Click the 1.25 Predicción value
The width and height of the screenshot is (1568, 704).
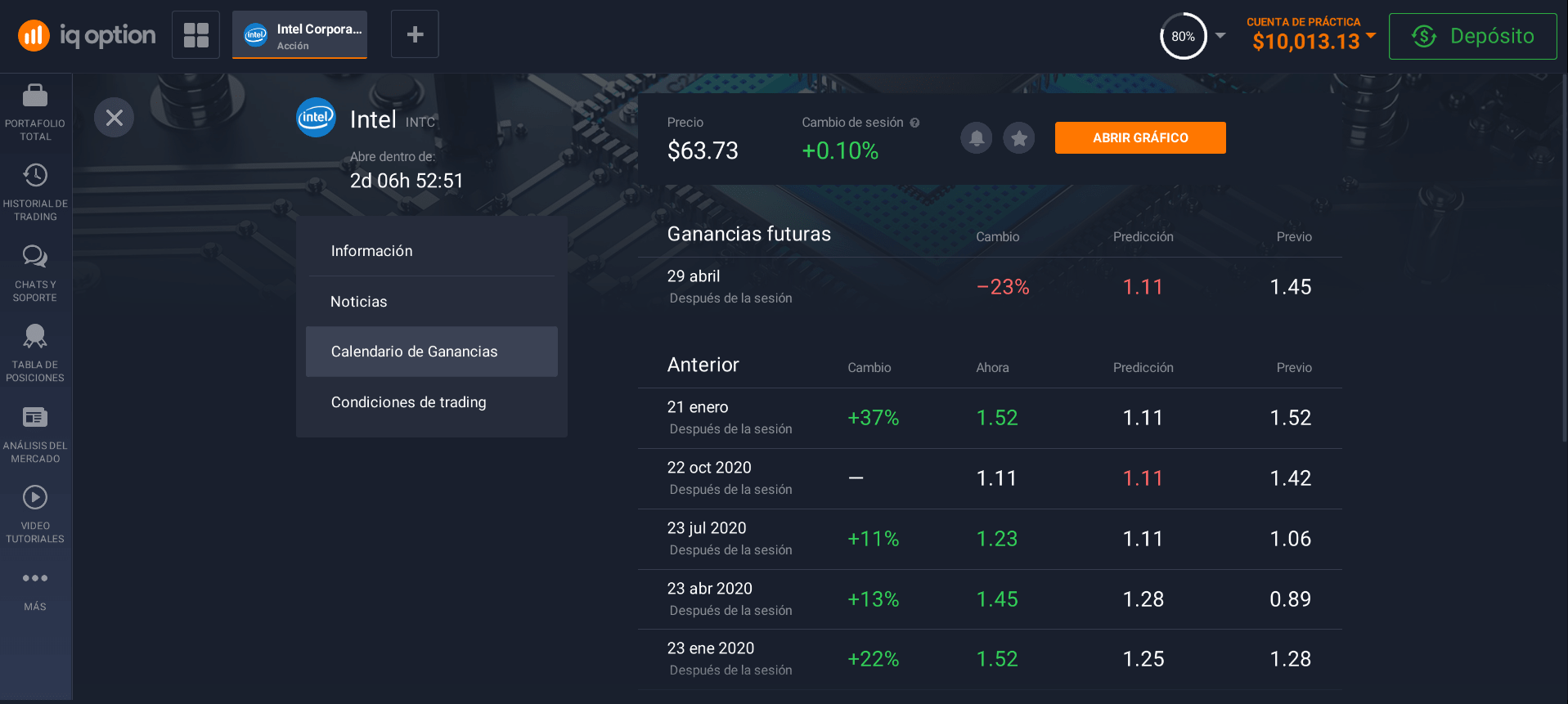(x=1143, y=659)
